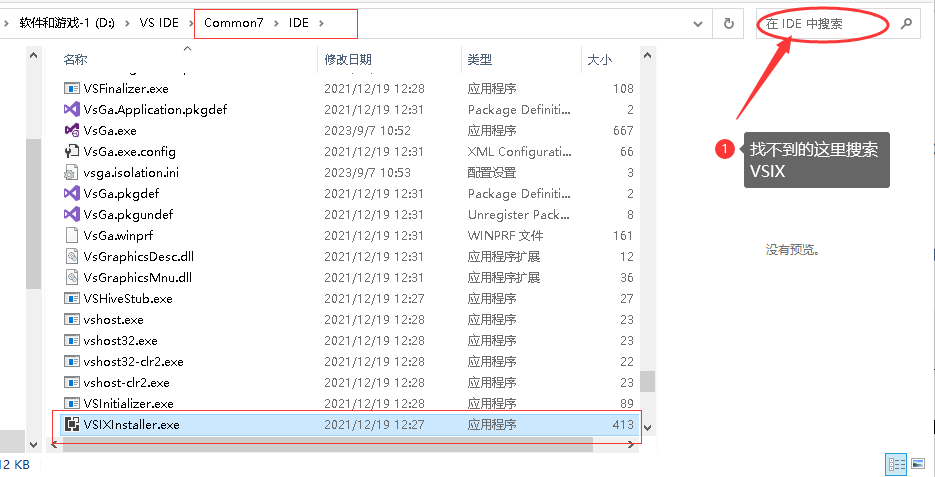The image size is (935, 477).
Task: Expand the chevron after Common7 in path
Action: (276, 23)
